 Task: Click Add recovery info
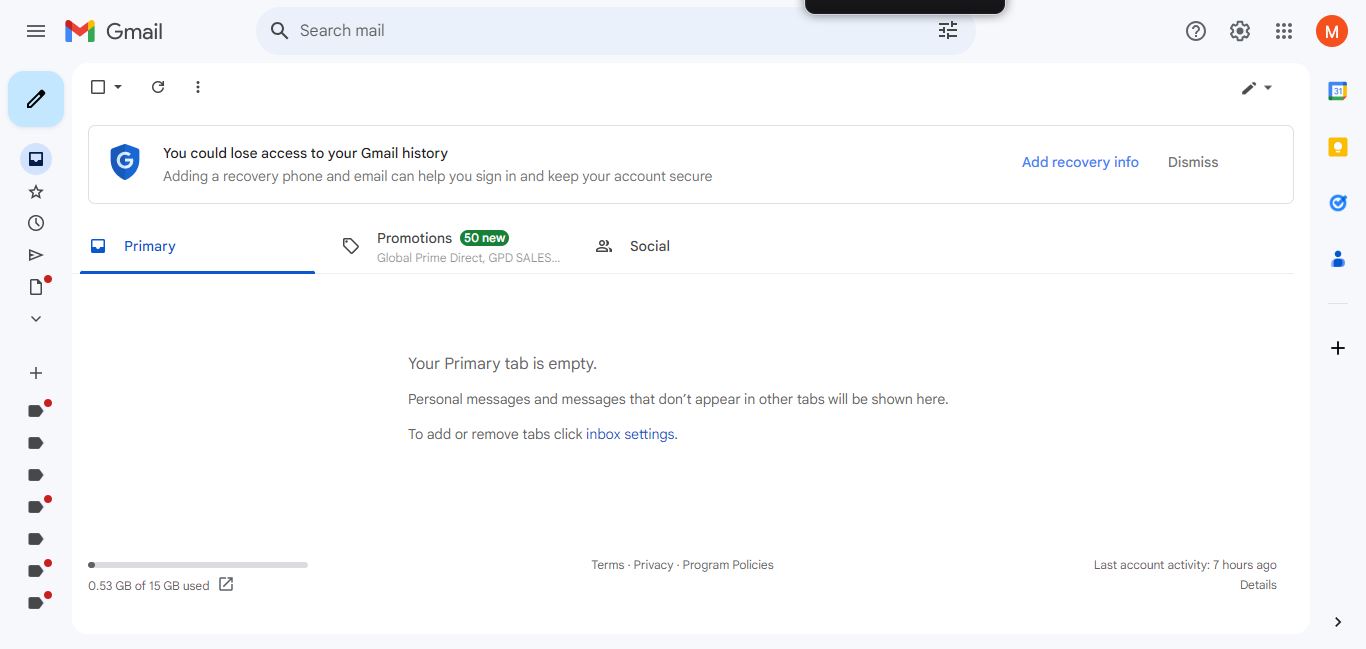[x=1080, y=162]
